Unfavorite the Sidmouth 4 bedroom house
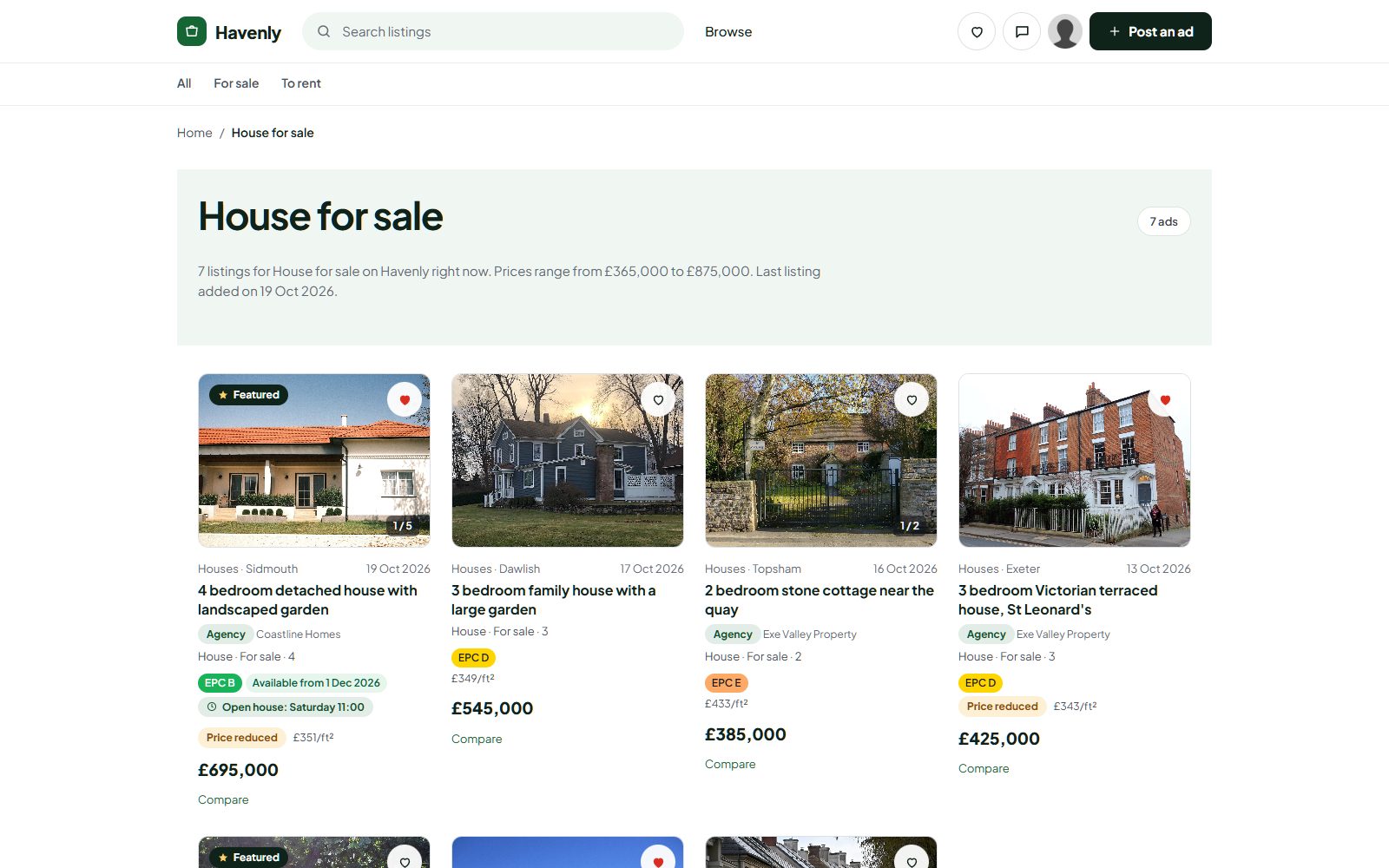The height and width of the screenshot is (868, 1389). (x=405, y=399)
